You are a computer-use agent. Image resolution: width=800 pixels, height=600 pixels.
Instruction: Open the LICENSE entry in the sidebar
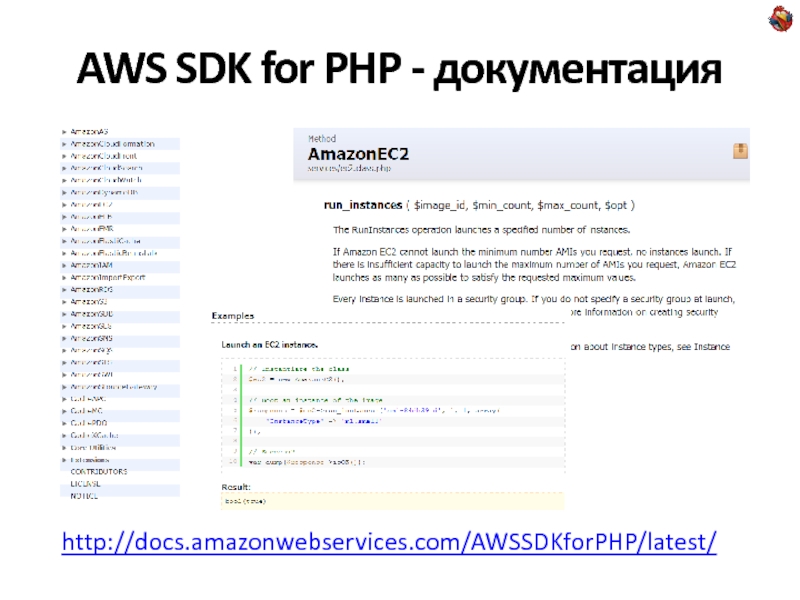click(85, 484)
